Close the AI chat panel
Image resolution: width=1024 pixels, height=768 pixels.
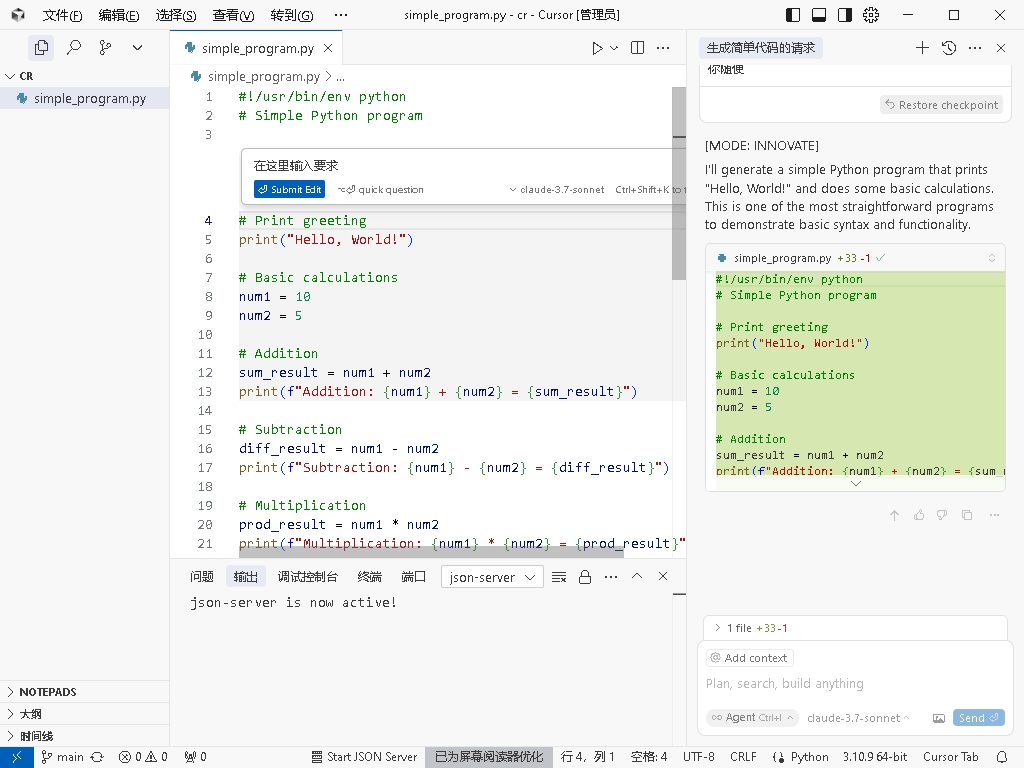coord(1000,48)
